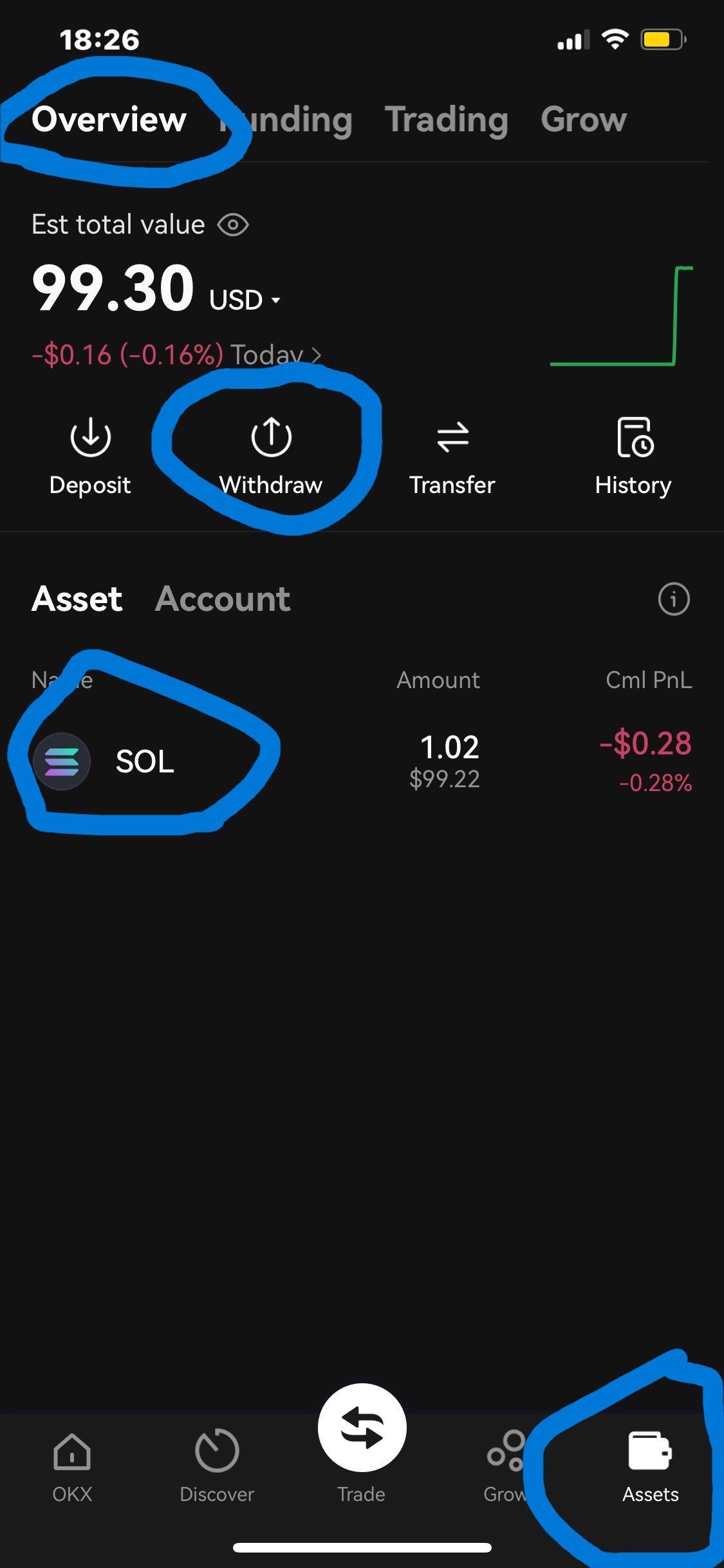Hide balance with the eye icon

click(233, 225)
